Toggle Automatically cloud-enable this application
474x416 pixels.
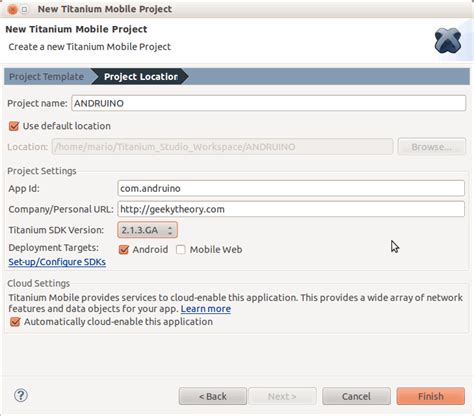pyautogui.click(x=15, y=322)
